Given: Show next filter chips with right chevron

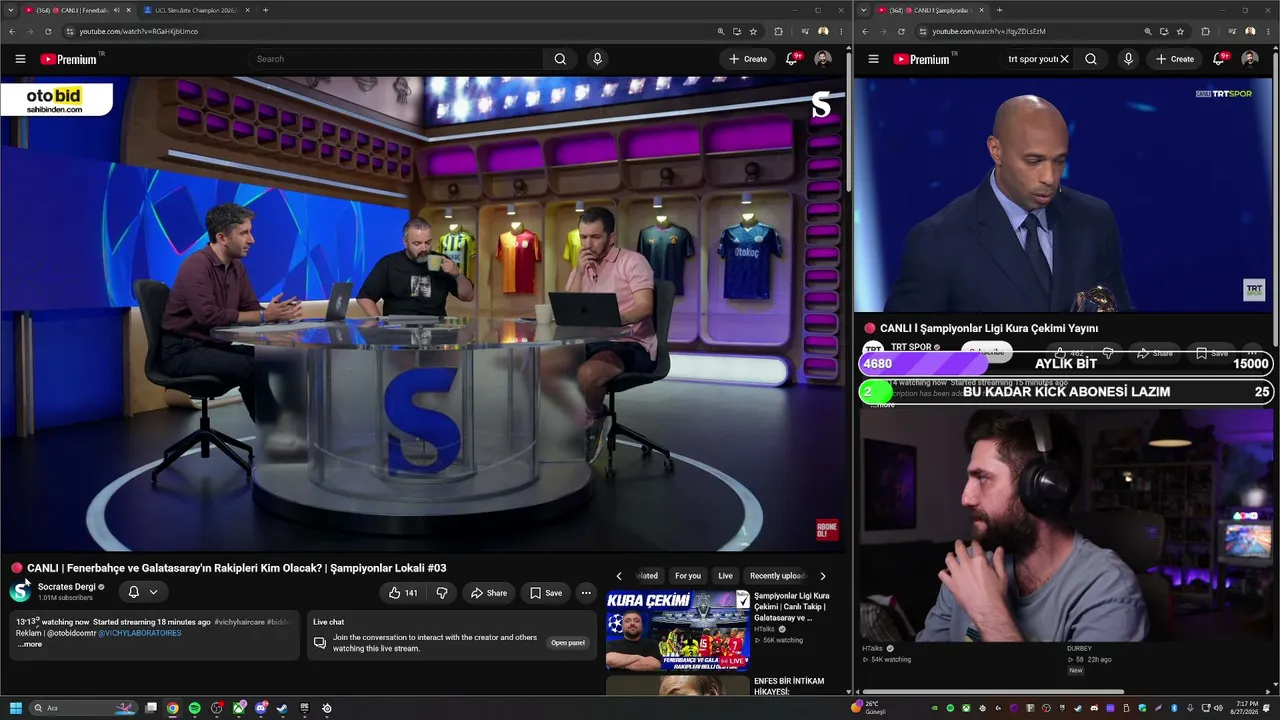Looking at the screenshot, I should 823,576.
